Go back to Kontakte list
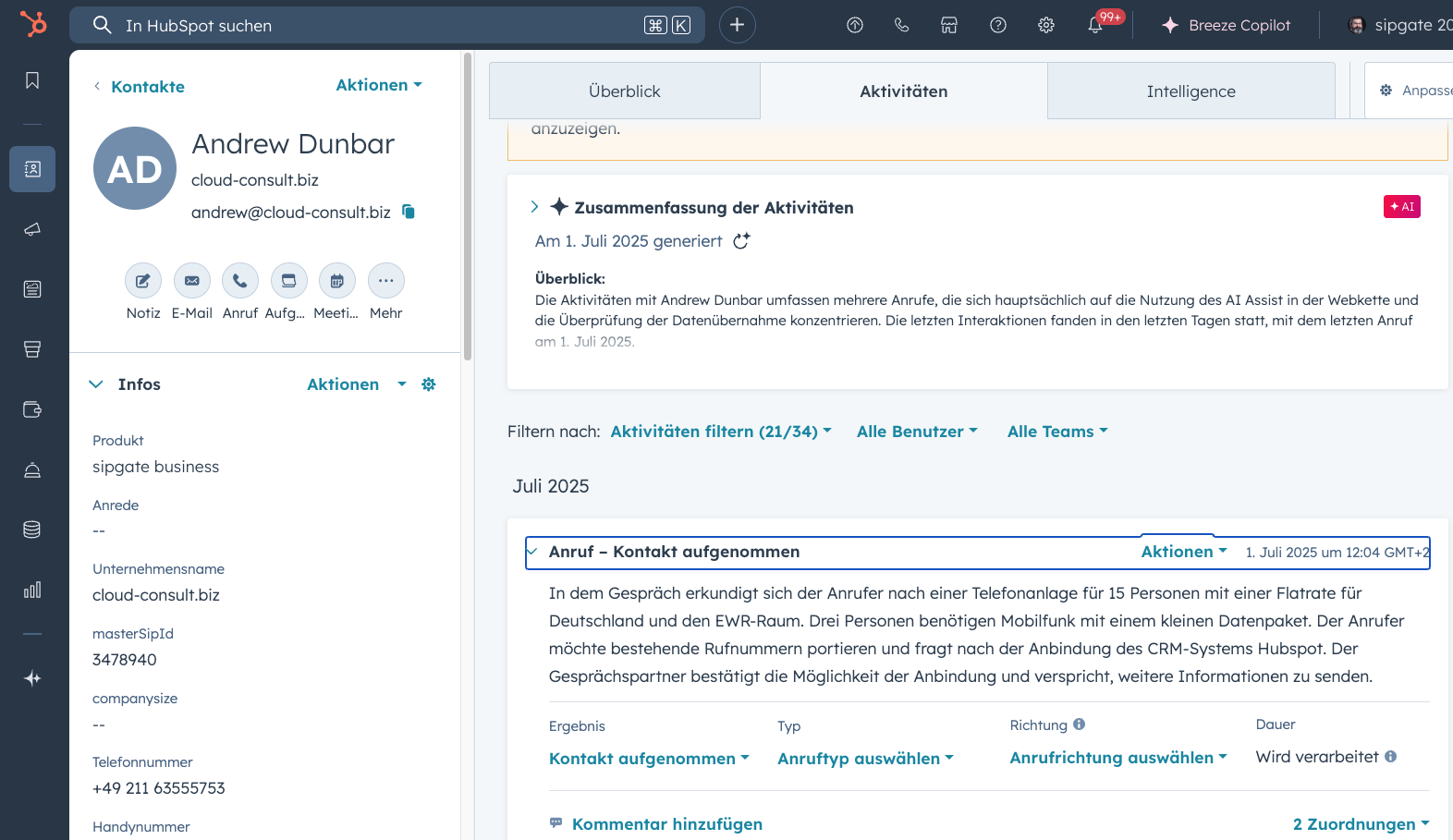The image size is (1453, 840). pos(139,86)
